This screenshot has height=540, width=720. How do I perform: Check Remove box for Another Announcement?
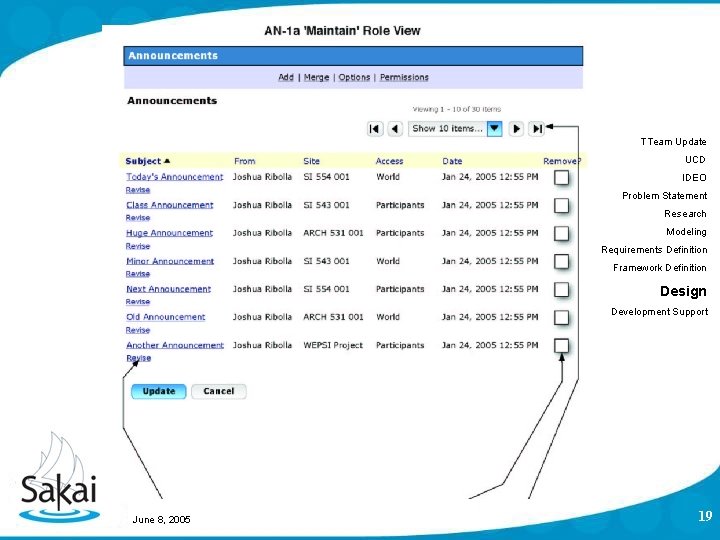coord(561,345)
